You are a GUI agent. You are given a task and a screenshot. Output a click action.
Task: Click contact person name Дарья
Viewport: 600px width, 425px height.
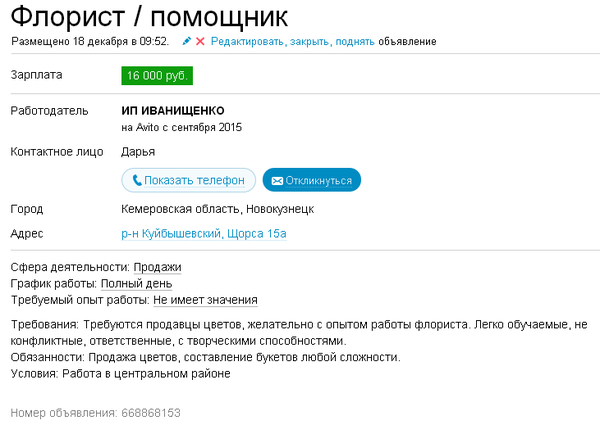[137, 152]
